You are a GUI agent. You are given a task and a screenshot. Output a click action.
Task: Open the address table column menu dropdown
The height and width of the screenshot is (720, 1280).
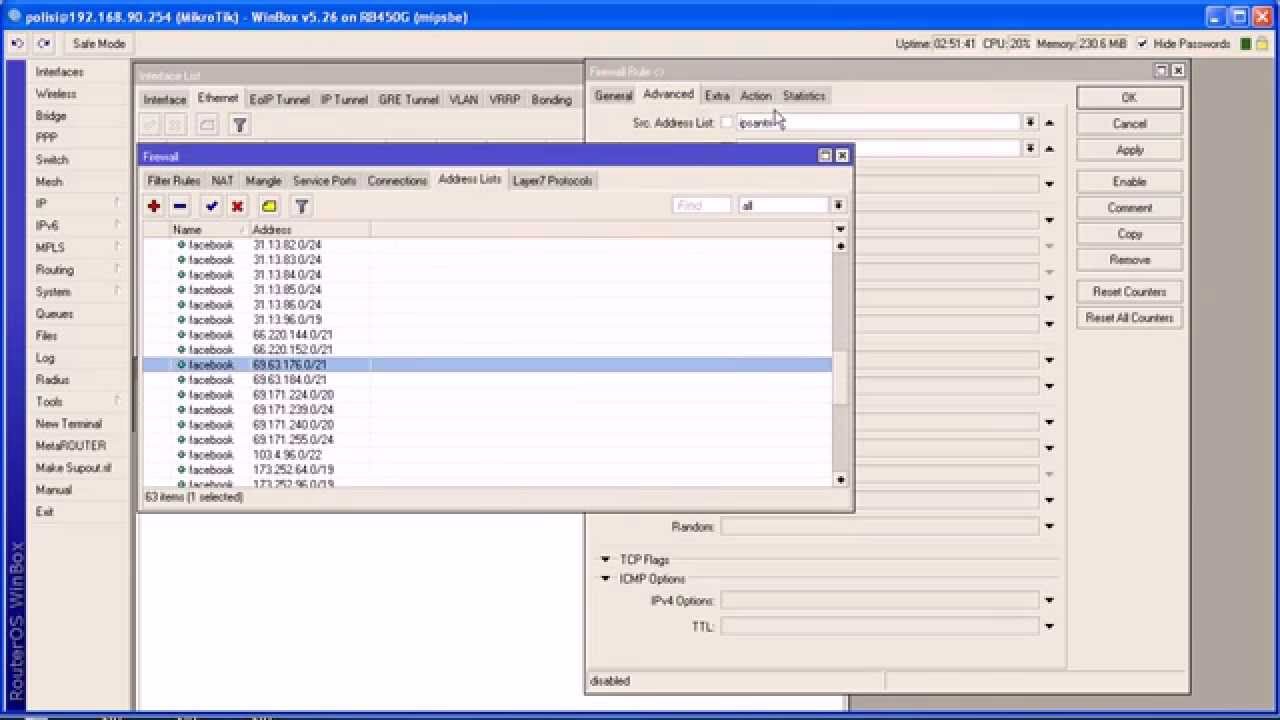[840, 229]
